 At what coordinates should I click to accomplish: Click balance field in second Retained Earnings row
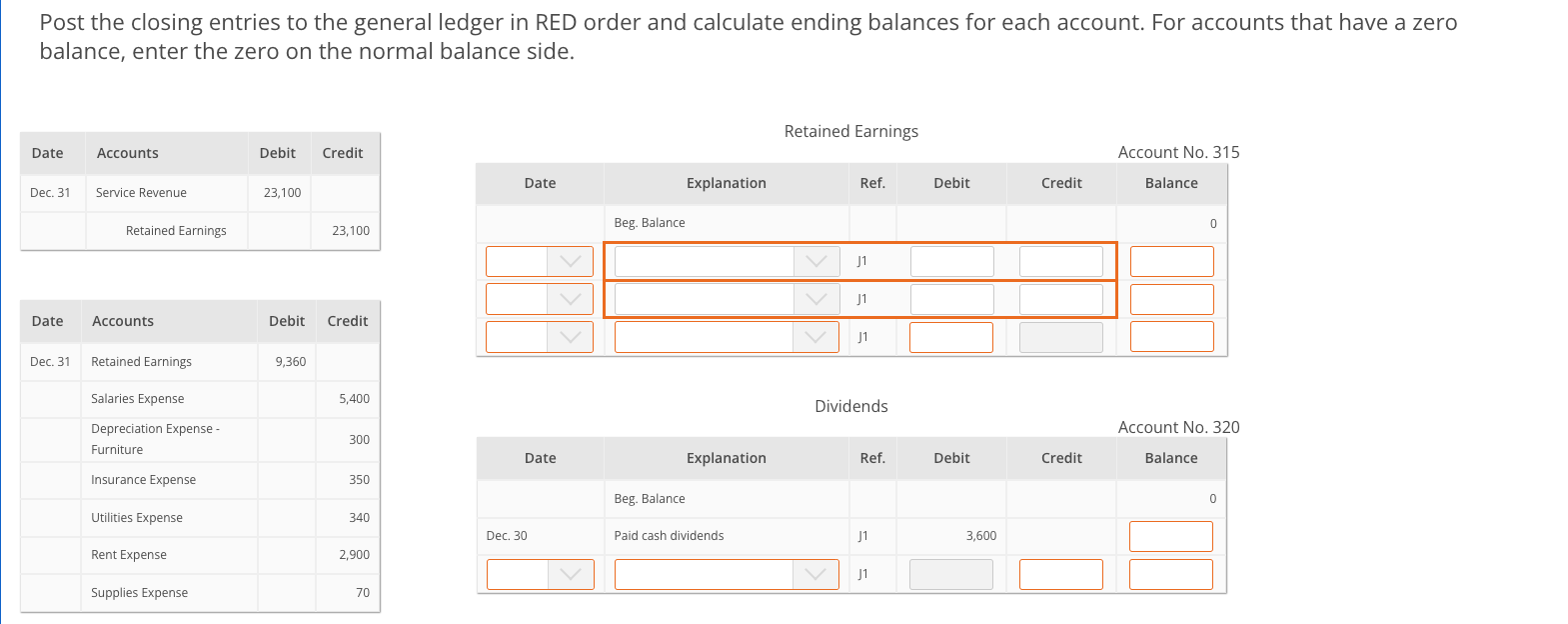[1171, 299]
